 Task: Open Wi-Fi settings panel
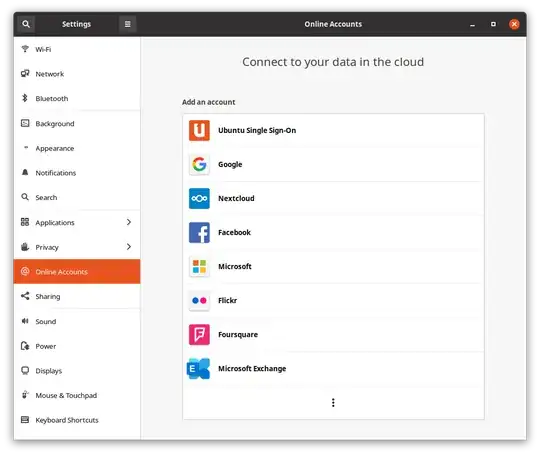[x=77, y=49]
